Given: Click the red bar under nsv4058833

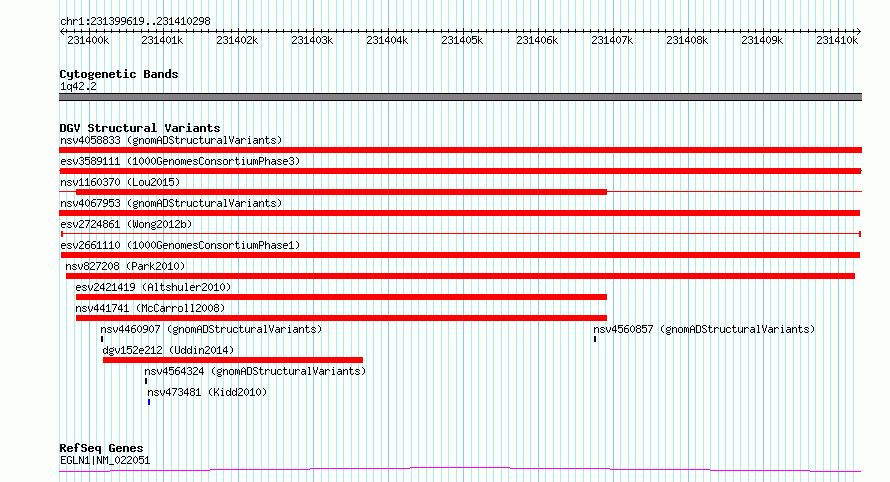Looking at the screenshot, I should [x=460, y=150].
